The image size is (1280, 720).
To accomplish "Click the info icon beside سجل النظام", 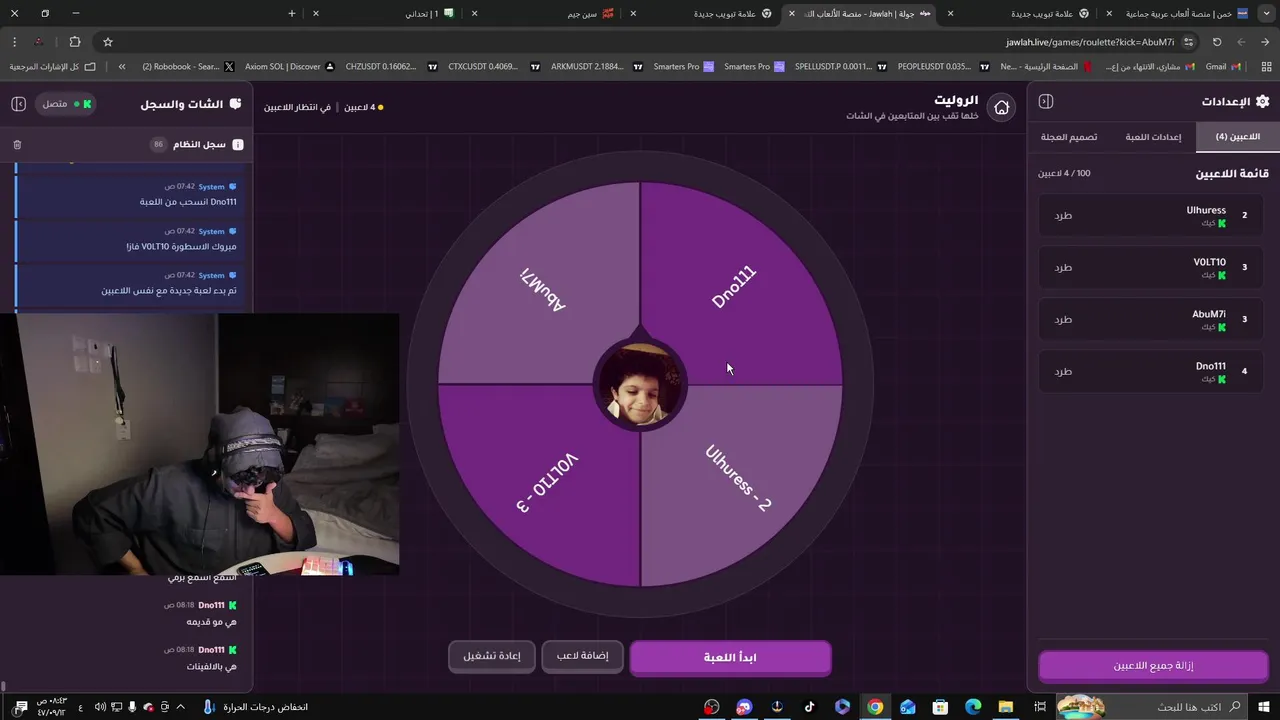I will [238, 145].
